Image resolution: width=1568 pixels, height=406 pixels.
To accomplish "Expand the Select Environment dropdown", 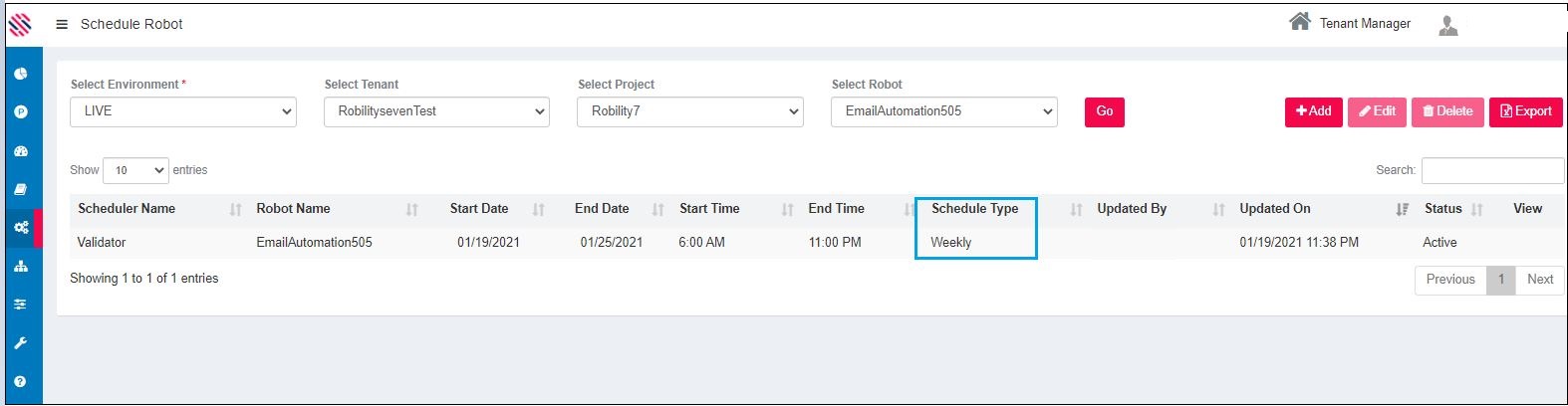I will coord(183,111).
